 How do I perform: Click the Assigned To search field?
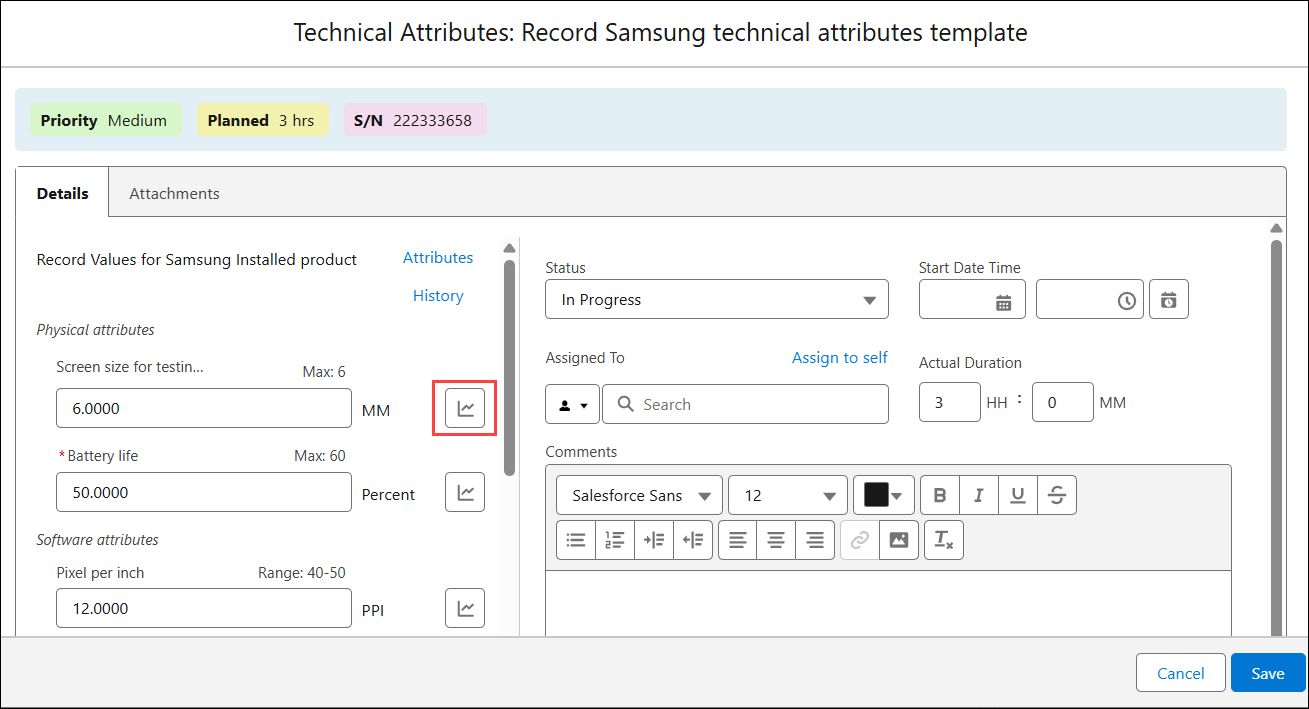point(745,404)
